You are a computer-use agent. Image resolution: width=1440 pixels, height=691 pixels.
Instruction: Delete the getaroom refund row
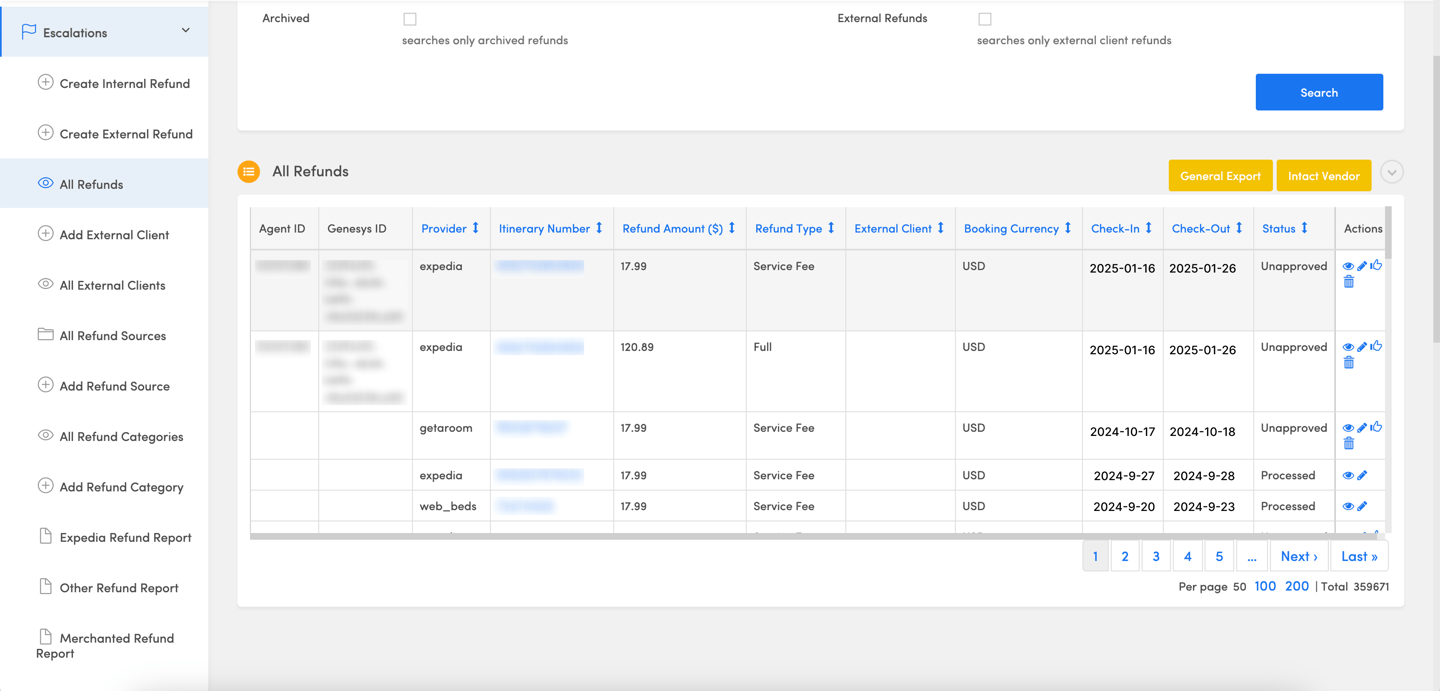click(x=1349, y=444)
